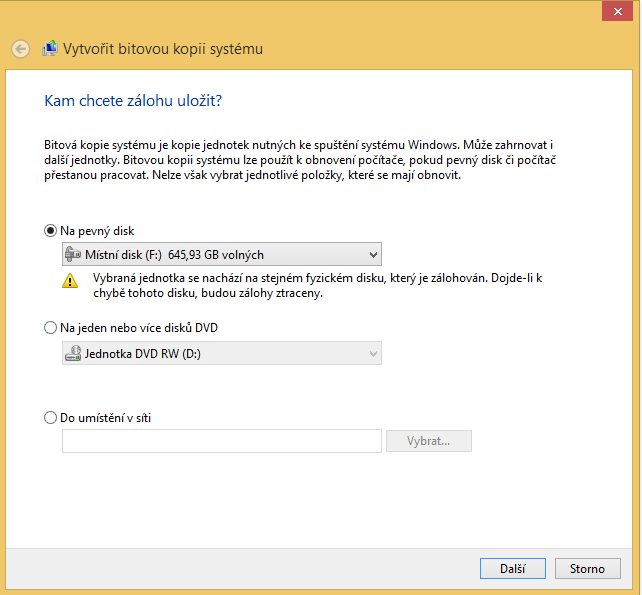Click the heading 'Kam chcete zálohu uložit?'
This screenshot has height=595, width=642.
[x=133, y=101]
